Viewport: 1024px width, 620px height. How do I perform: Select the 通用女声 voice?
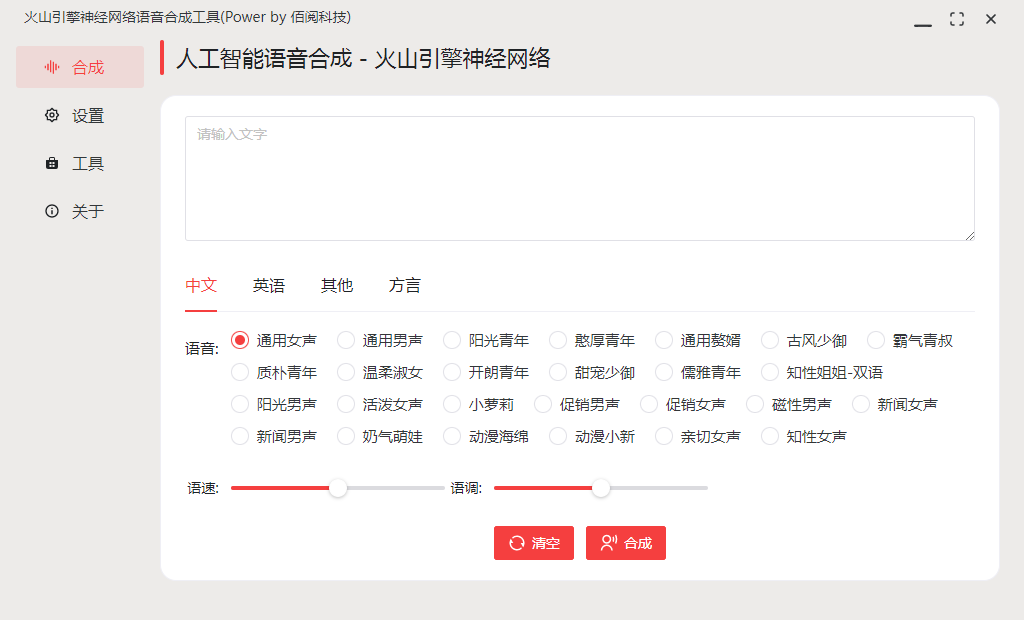pos(240,340)
